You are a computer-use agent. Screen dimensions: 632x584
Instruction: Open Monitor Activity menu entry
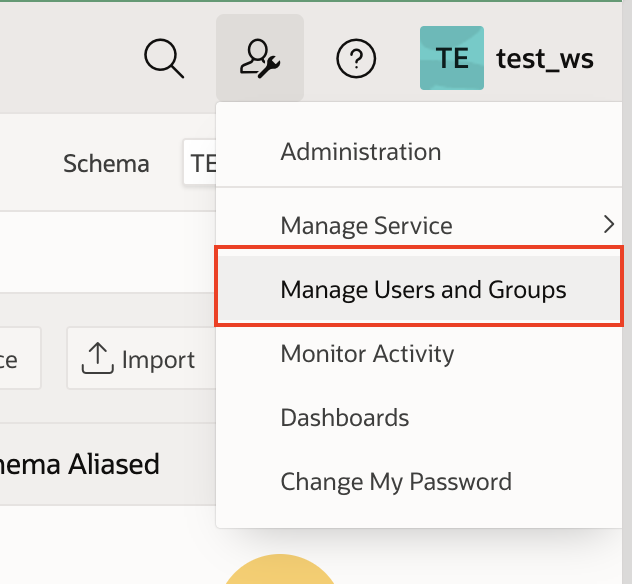419,353
